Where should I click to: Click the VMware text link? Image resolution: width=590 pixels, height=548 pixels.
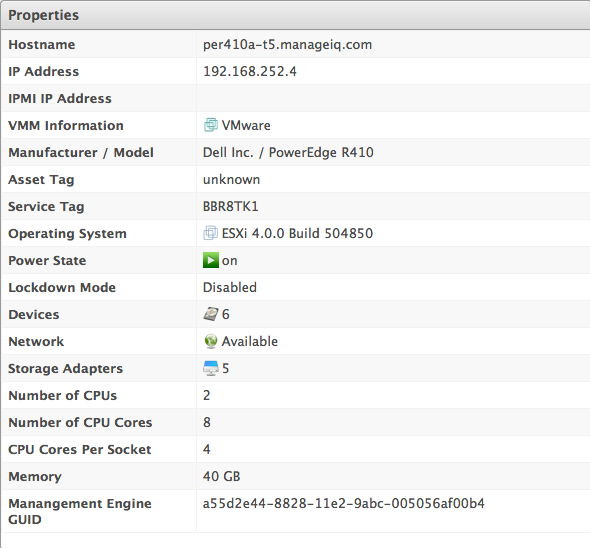246,125
